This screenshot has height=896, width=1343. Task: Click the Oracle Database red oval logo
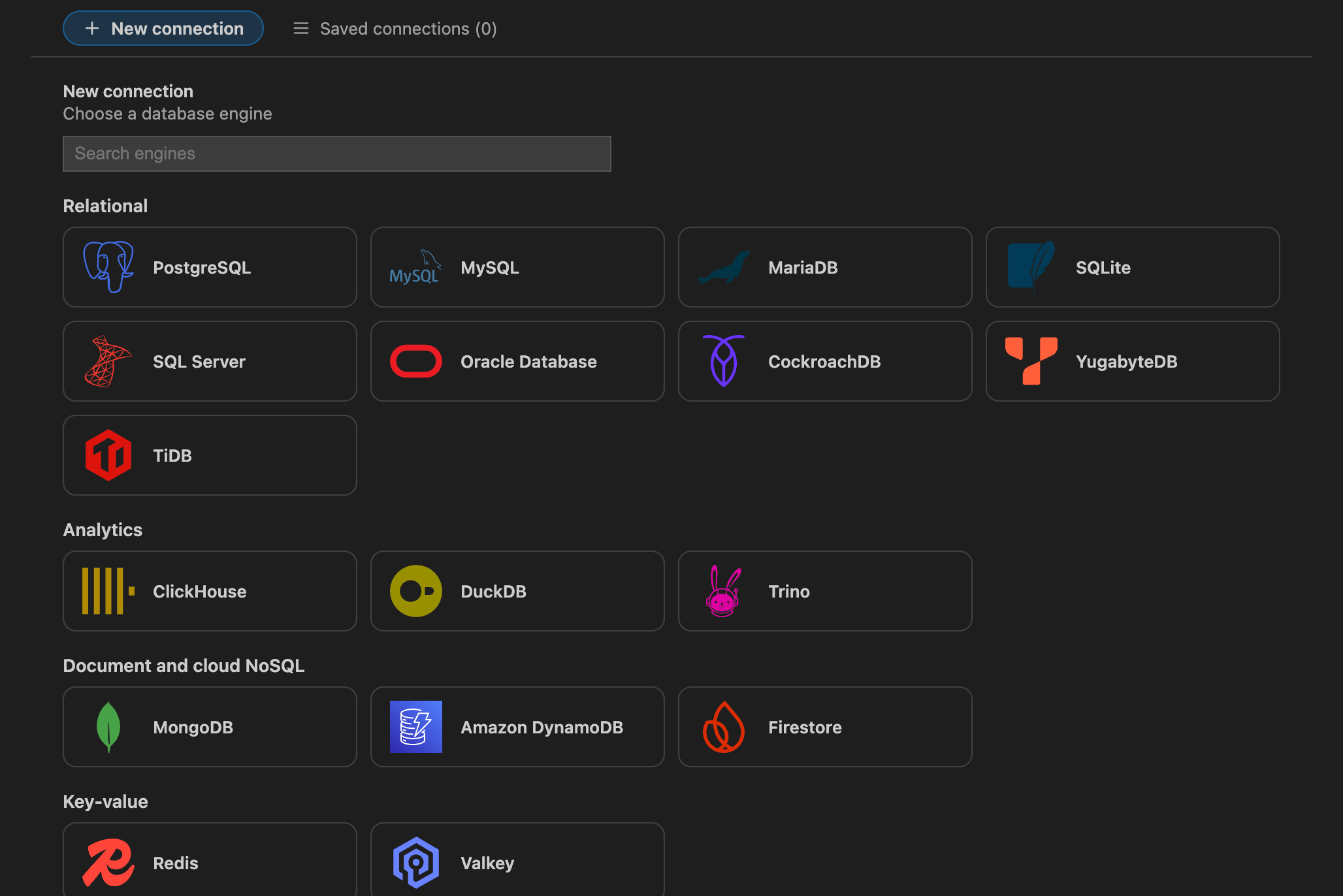(416, 361)
